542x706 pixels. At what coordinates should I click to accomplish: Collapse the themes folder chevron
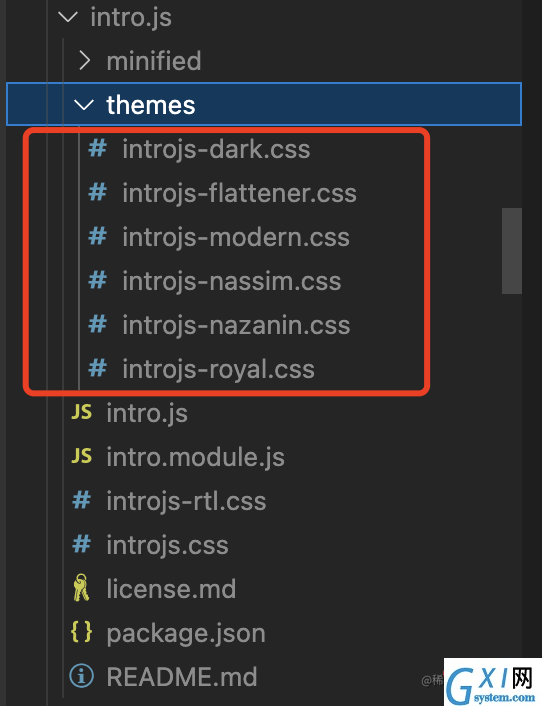pos(84,105)
